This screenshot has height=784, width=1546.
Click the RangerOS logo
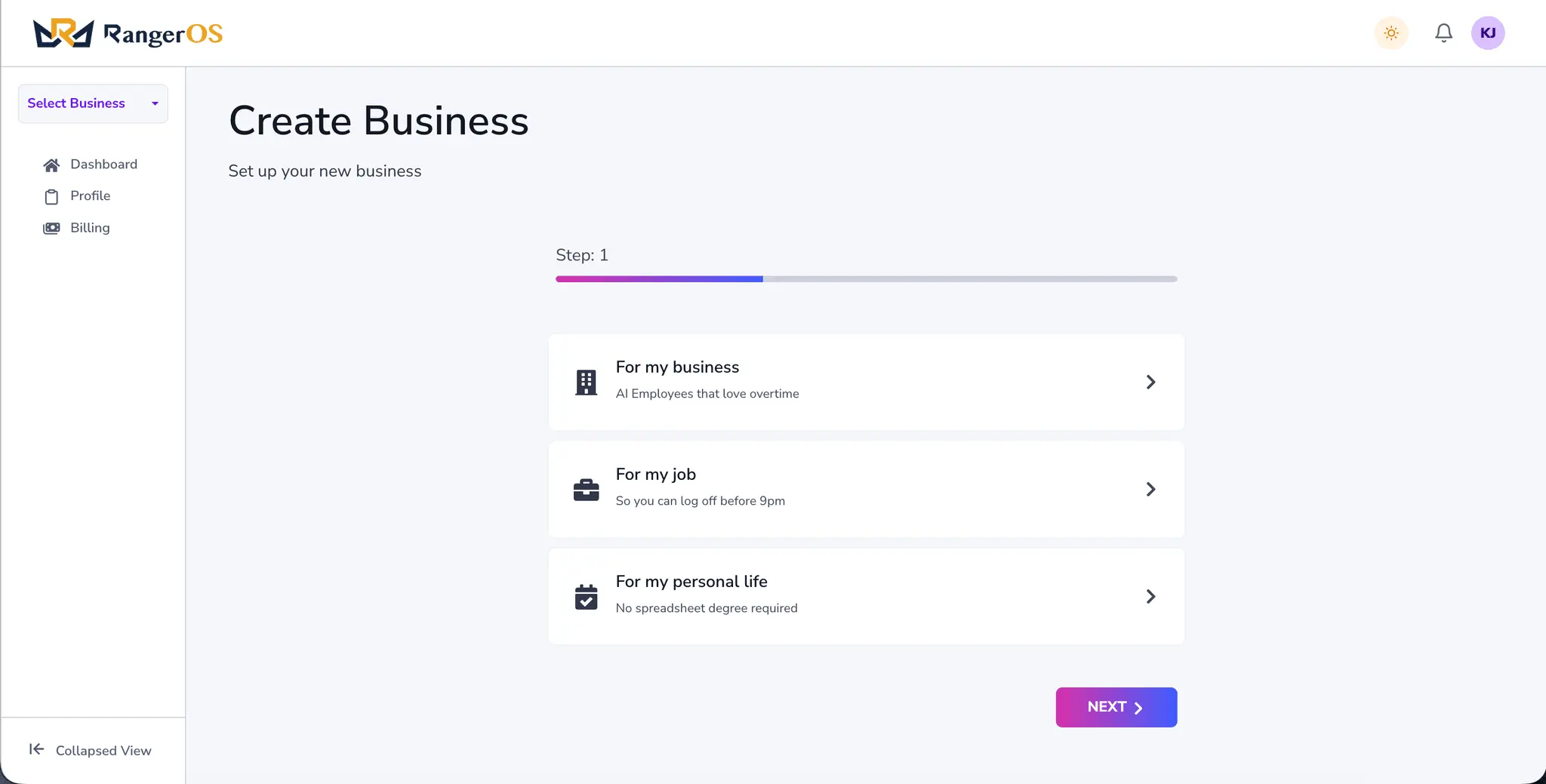[128, 33]
